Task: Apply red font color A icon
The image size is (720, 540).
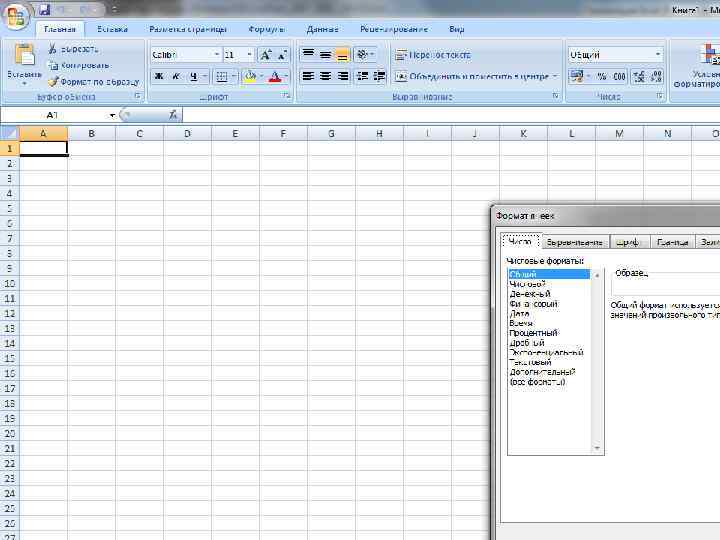Action: 275,76
